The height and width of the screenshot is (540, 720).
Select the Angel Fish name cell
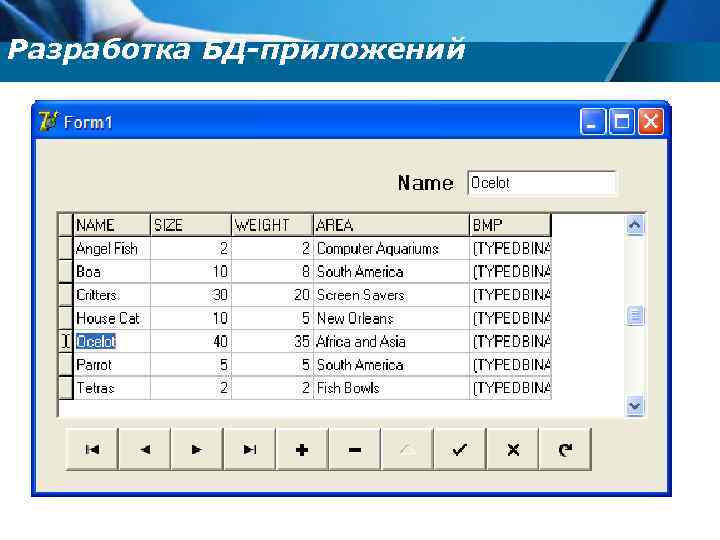(112, 248)
